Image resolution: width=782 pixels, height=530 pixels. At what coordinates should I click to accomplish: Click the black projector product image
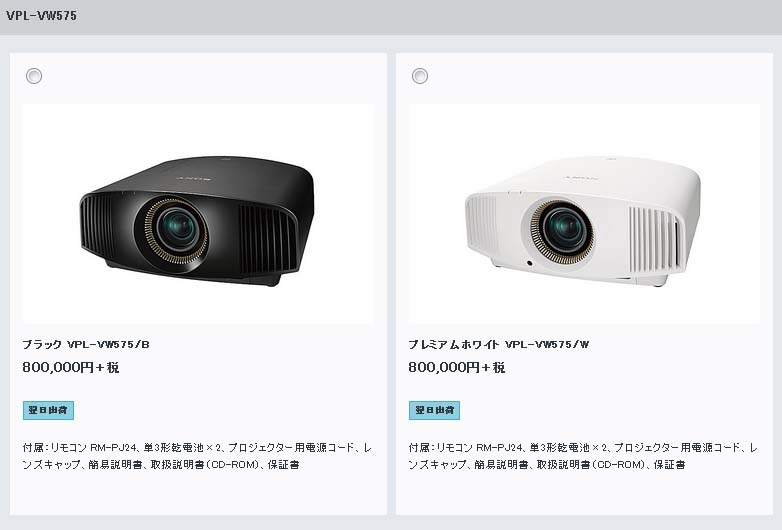(197, 214)
